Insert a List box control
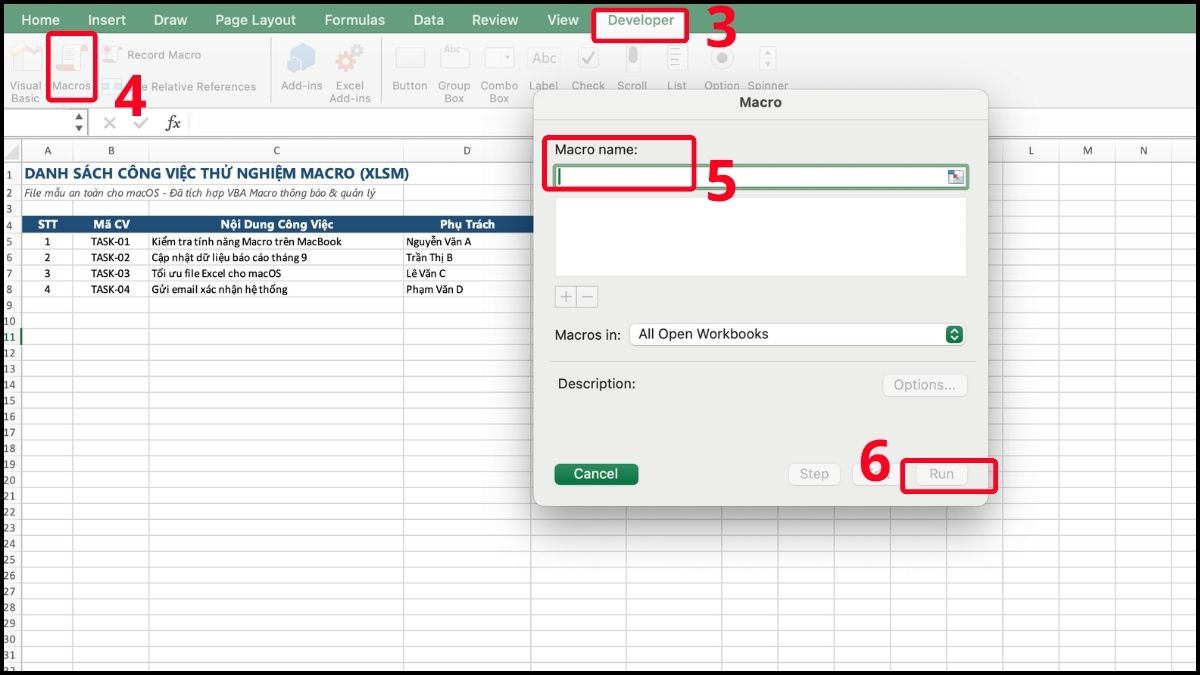The image size is (1200, 675). pos(677,68)
